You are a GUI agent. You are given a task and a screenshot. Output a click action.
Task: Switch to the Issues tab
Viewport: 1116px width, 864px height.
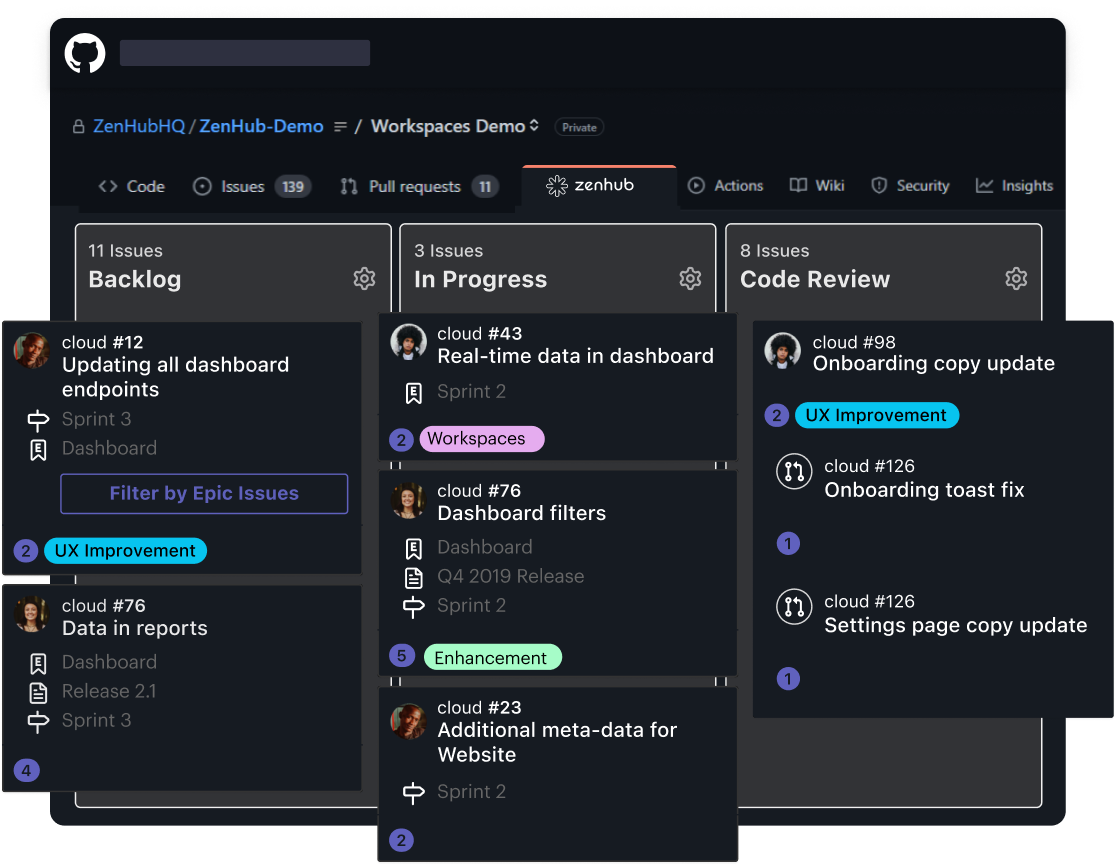pyautogui.click(x=240, y=185)
